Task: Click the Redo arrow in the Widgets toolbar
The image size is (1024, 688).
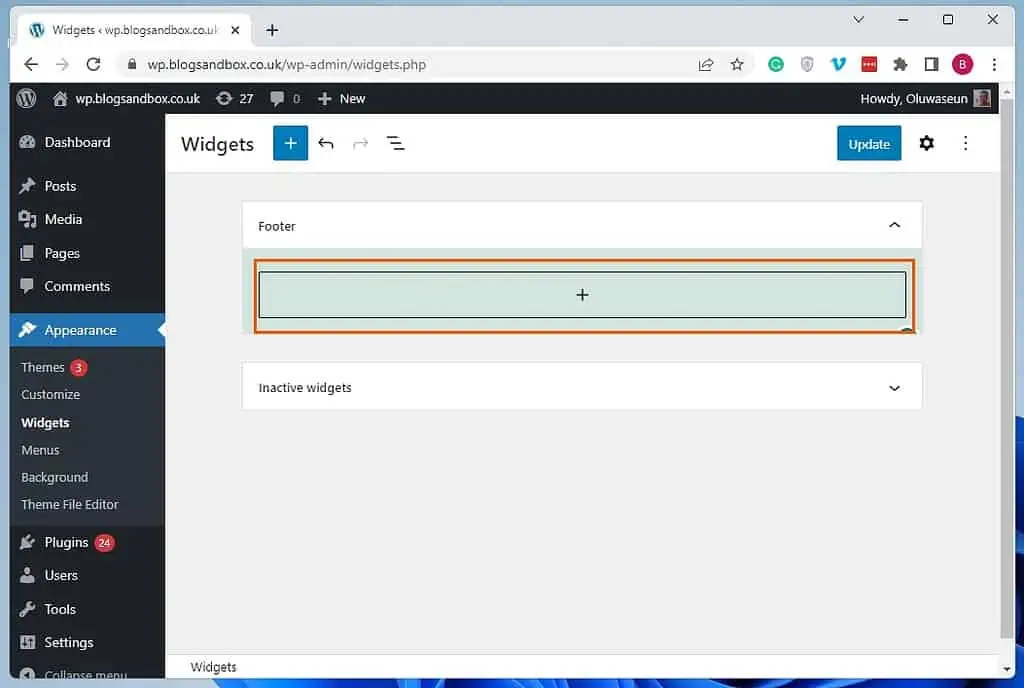Action: [360, 143]
